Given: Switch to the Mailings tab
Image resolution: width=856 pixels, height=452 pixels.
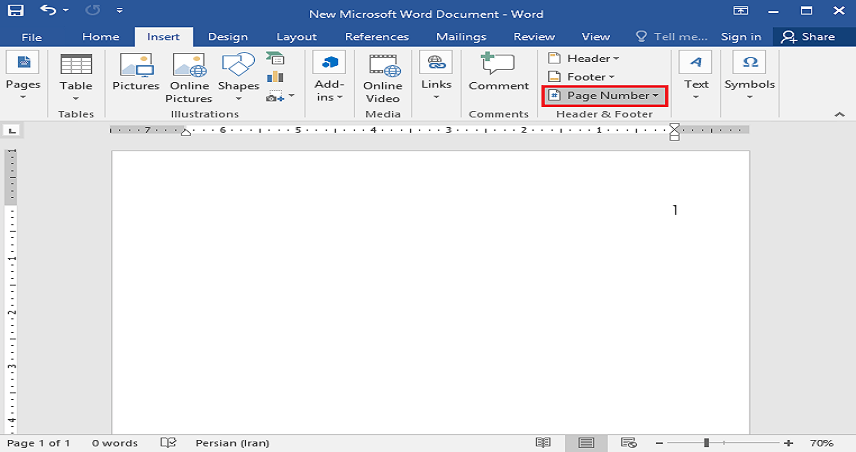Looking at the screenshot, I should point(461,37).
